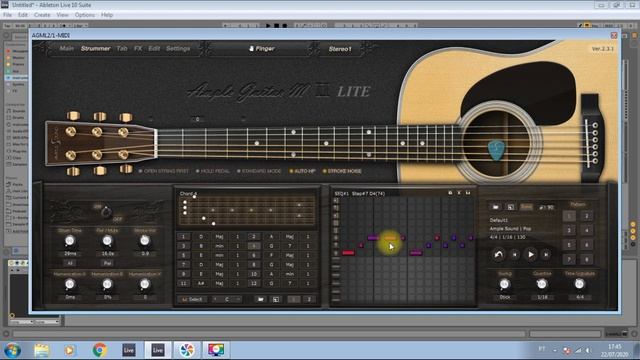
Task: Click the chord Select button
Action: coord(192,299)
